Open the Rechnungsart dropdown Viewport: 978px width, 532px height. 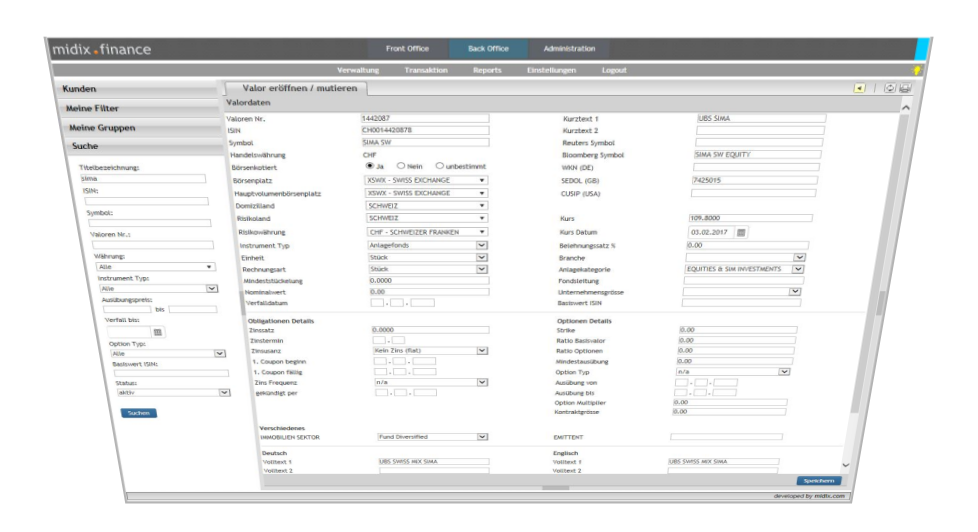tap(428, 269)
